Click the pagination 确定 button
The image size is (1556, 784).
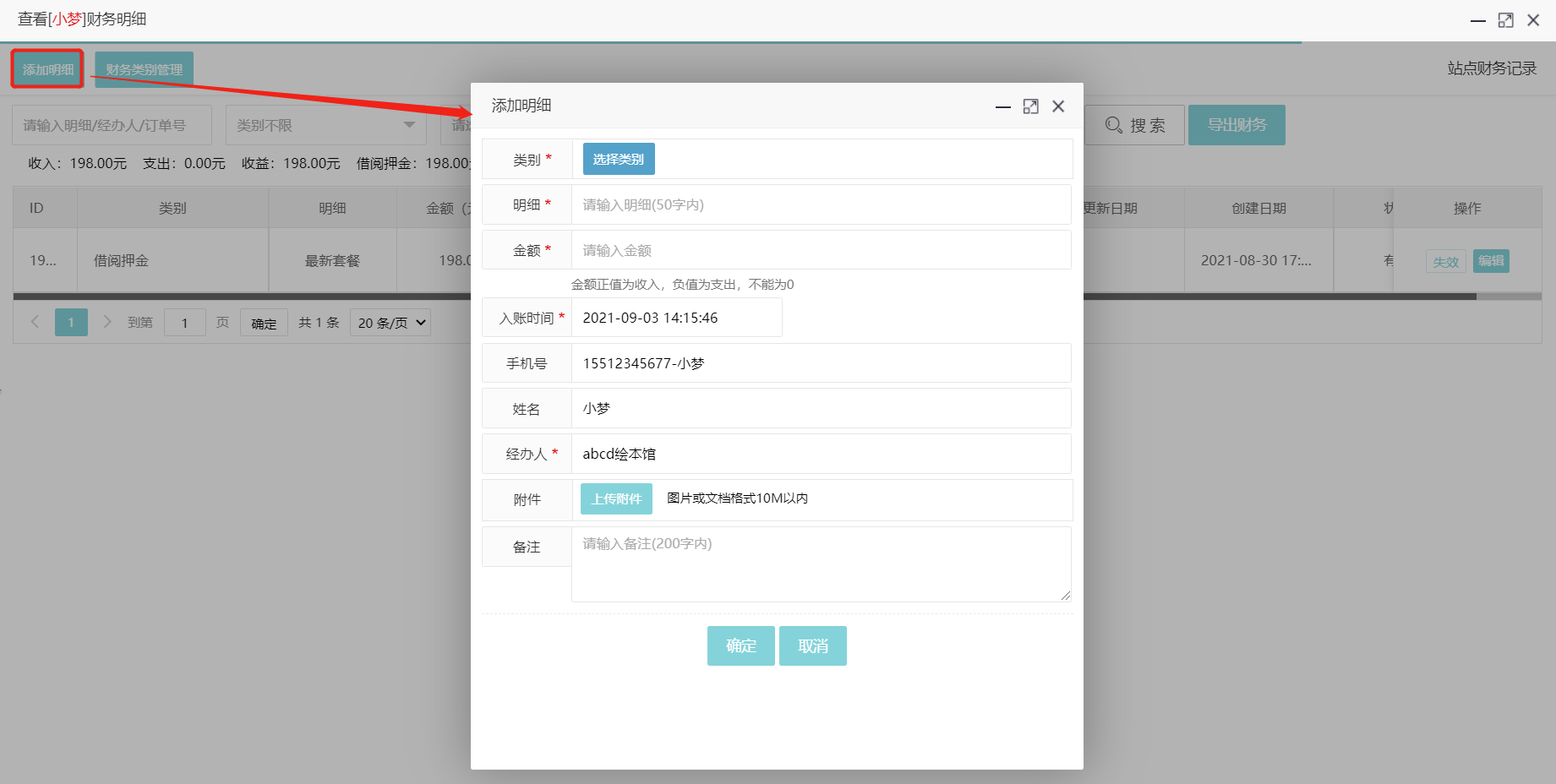[x=264, y=323]
